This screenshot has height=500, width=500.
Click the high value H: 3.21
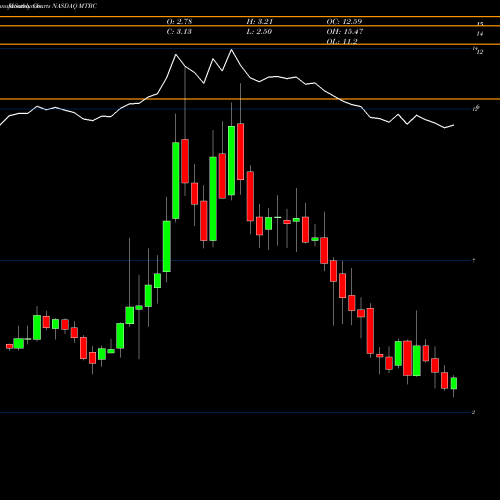260,22
